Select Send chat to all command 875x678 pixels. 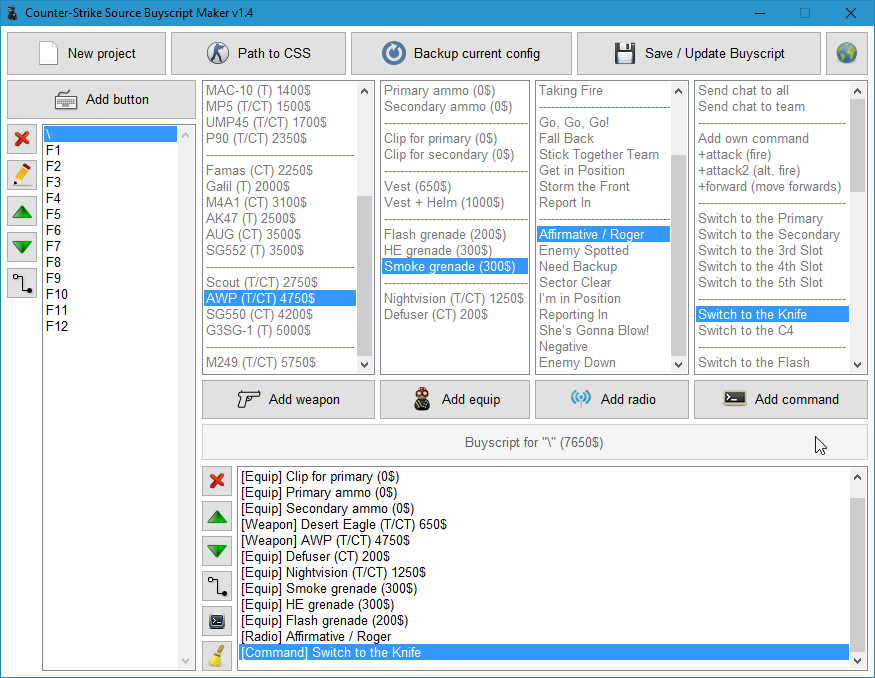pyautogui.click(x=773, y=90)
